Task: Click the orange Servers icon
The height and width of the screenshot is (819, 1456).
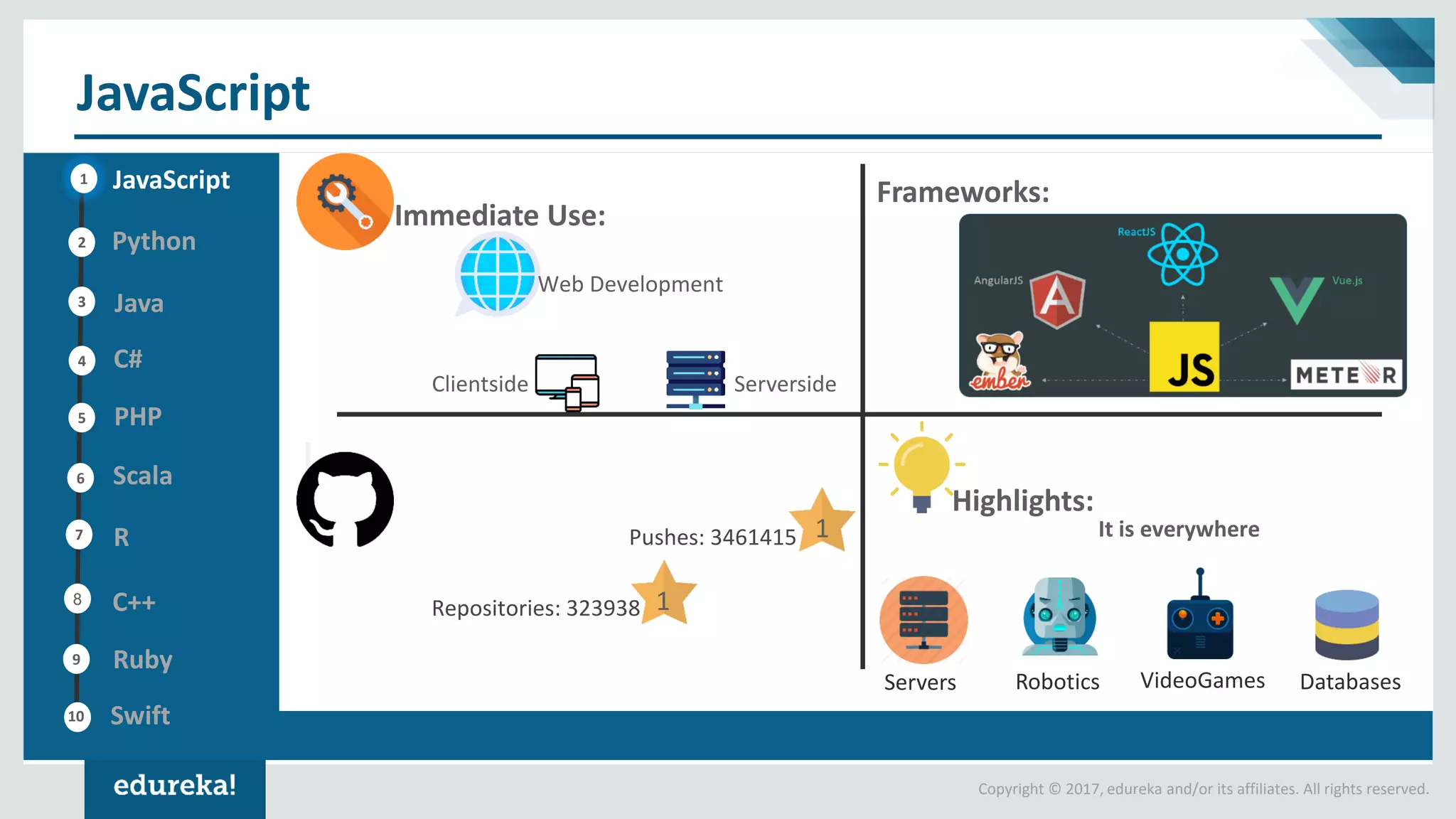Action: pos(924,620)
